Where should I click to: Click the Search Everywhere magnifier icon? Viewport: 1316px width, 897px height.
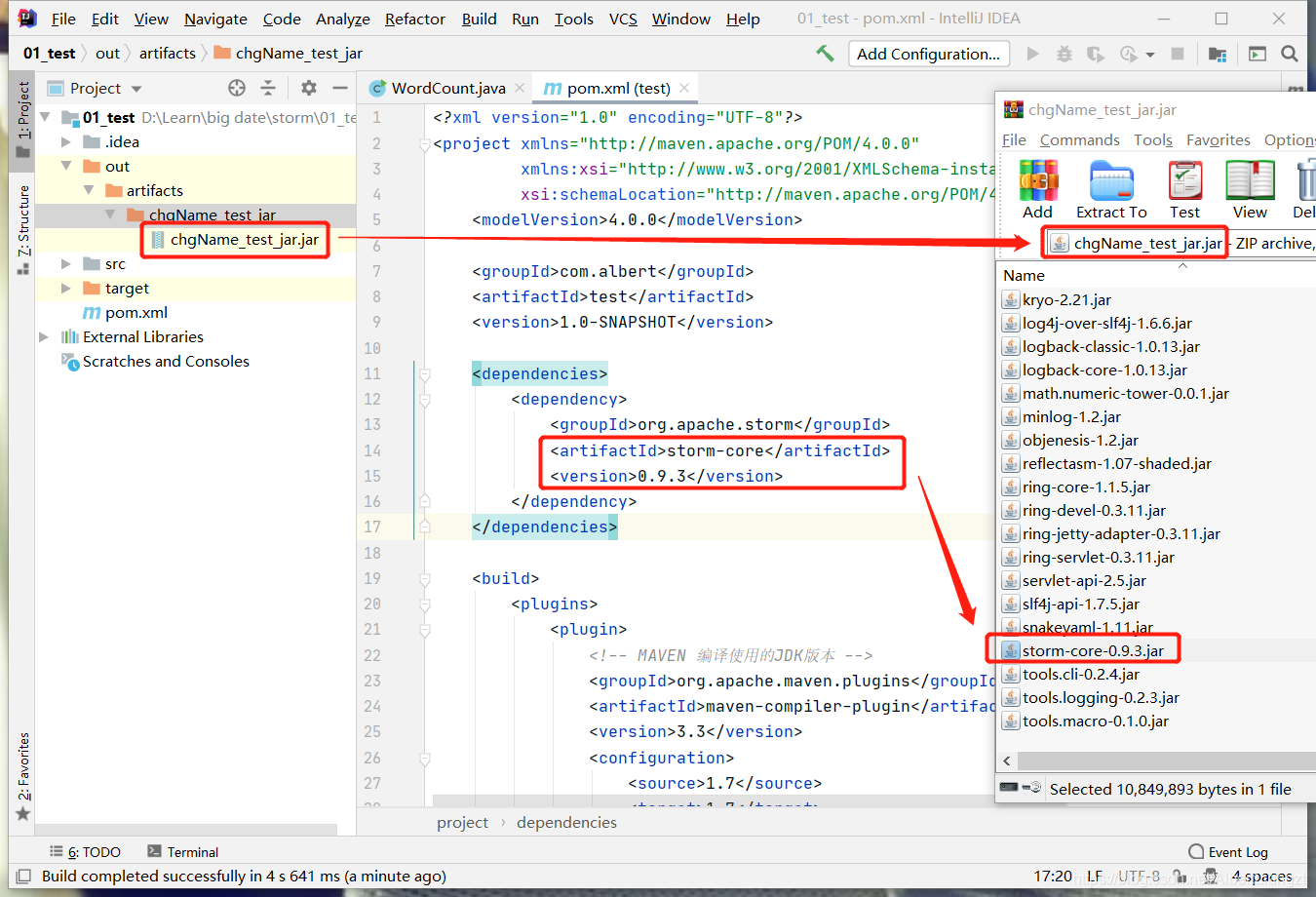pyautogui.click(x=1290, y=54)
